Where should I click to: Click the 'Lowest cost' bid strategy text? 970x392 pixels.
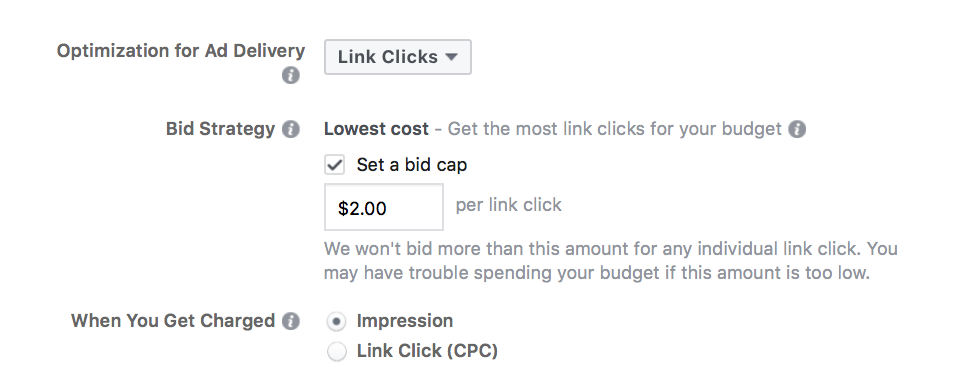376,129
